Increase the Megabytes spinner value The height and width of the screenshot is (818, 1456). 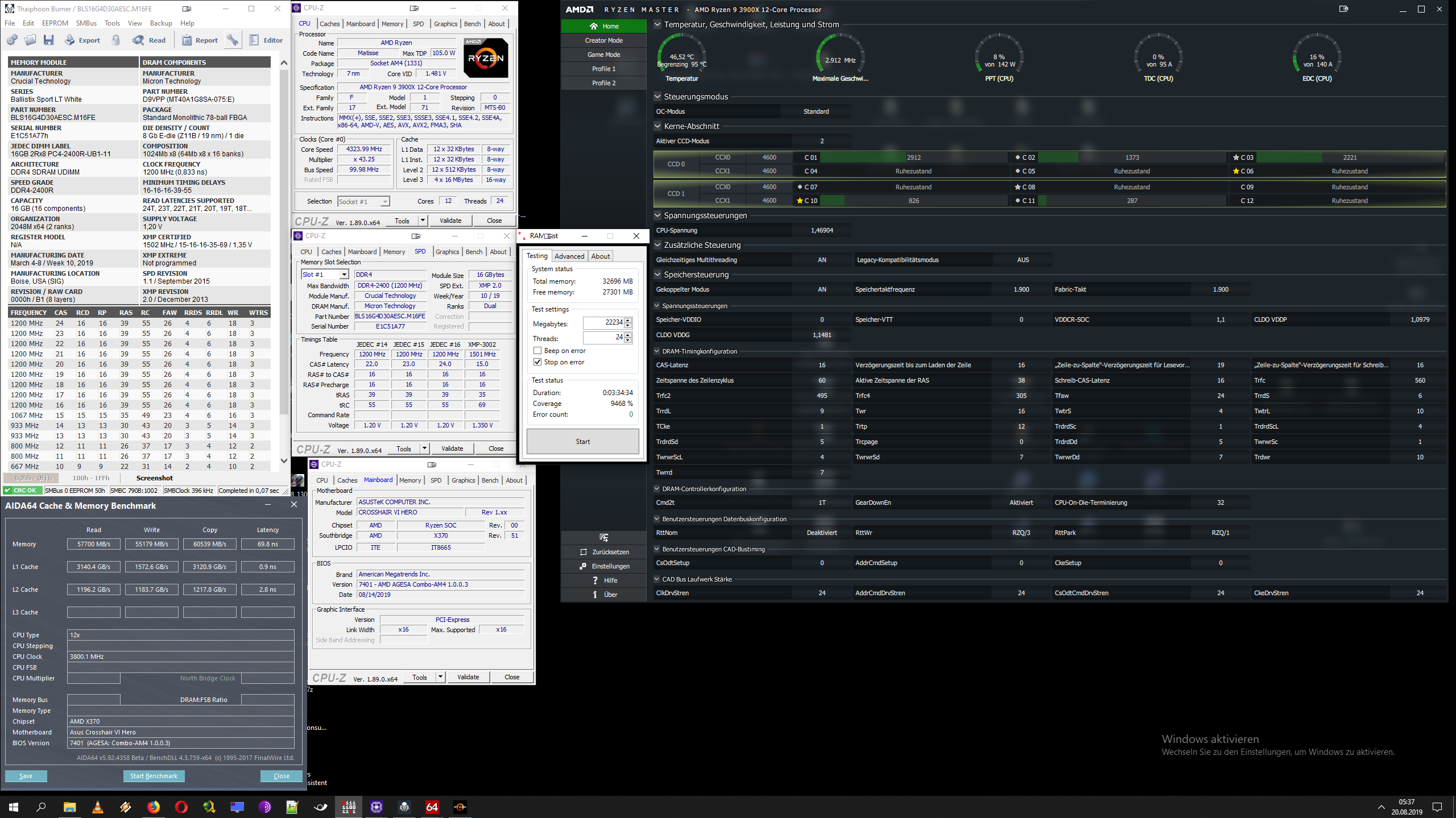point(628,320)
